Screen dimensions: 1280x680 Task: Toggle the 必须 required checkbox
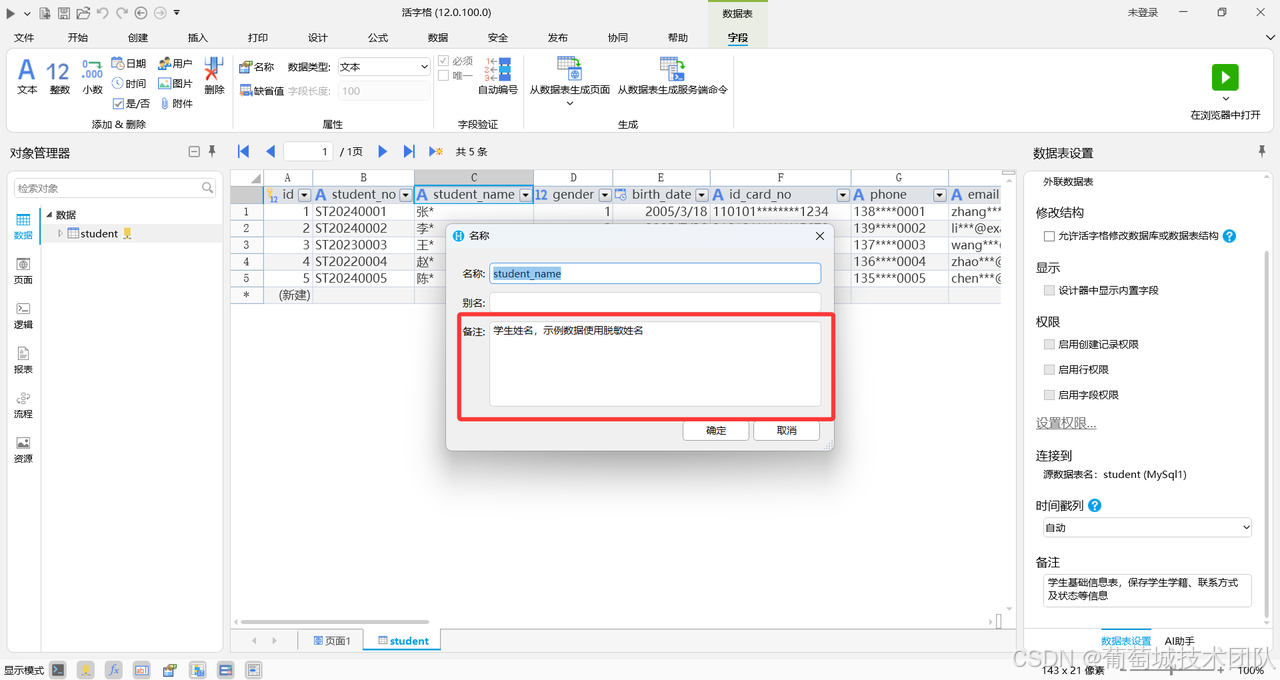pos(444,62)
